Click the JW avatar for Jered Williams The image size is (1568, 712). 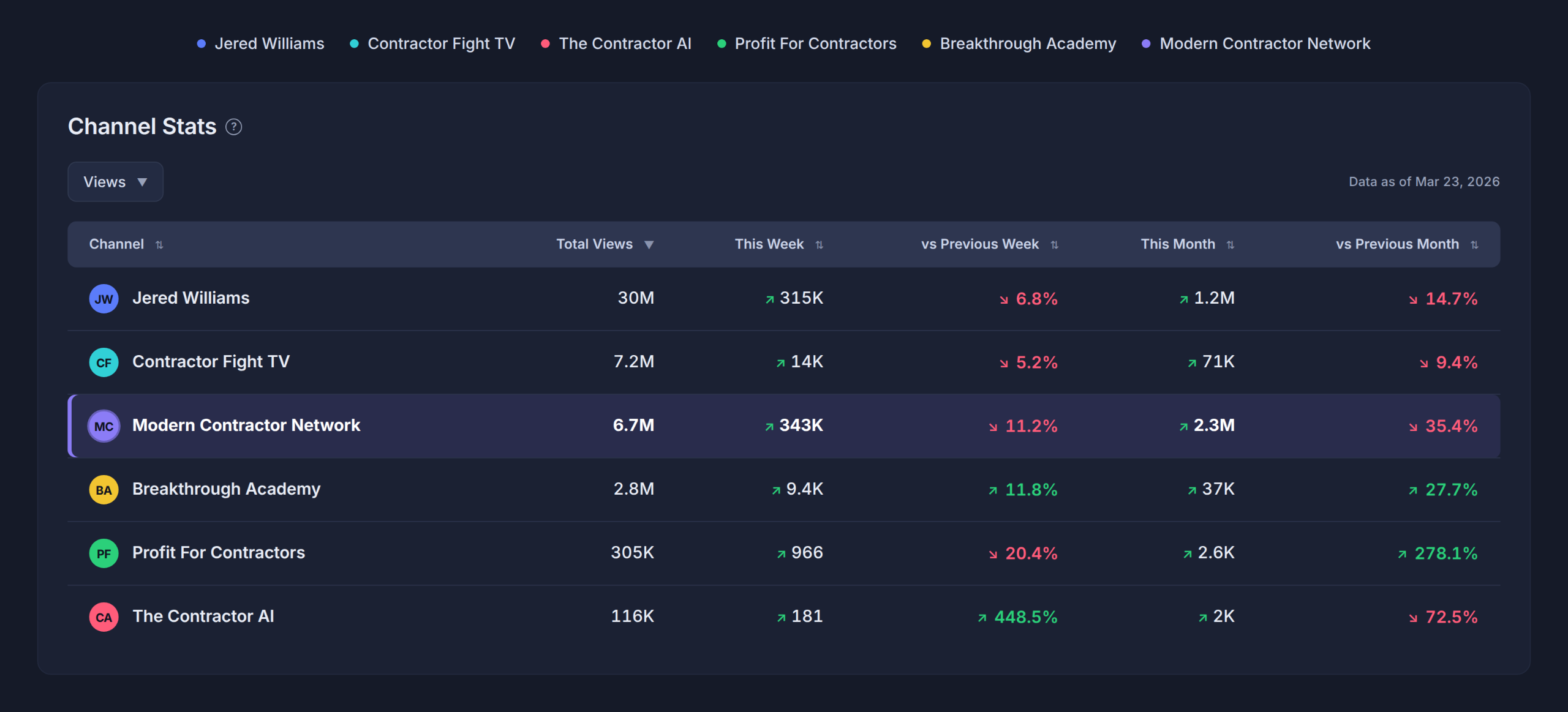pos(104,299)
